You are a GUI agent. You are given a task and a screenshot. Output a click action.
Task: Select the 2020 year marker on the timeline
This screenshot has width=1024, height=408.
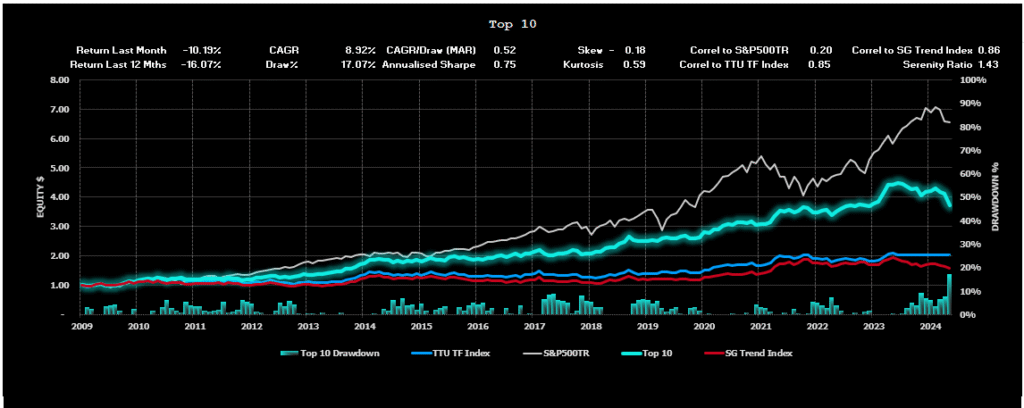click(x=704, y=326)
